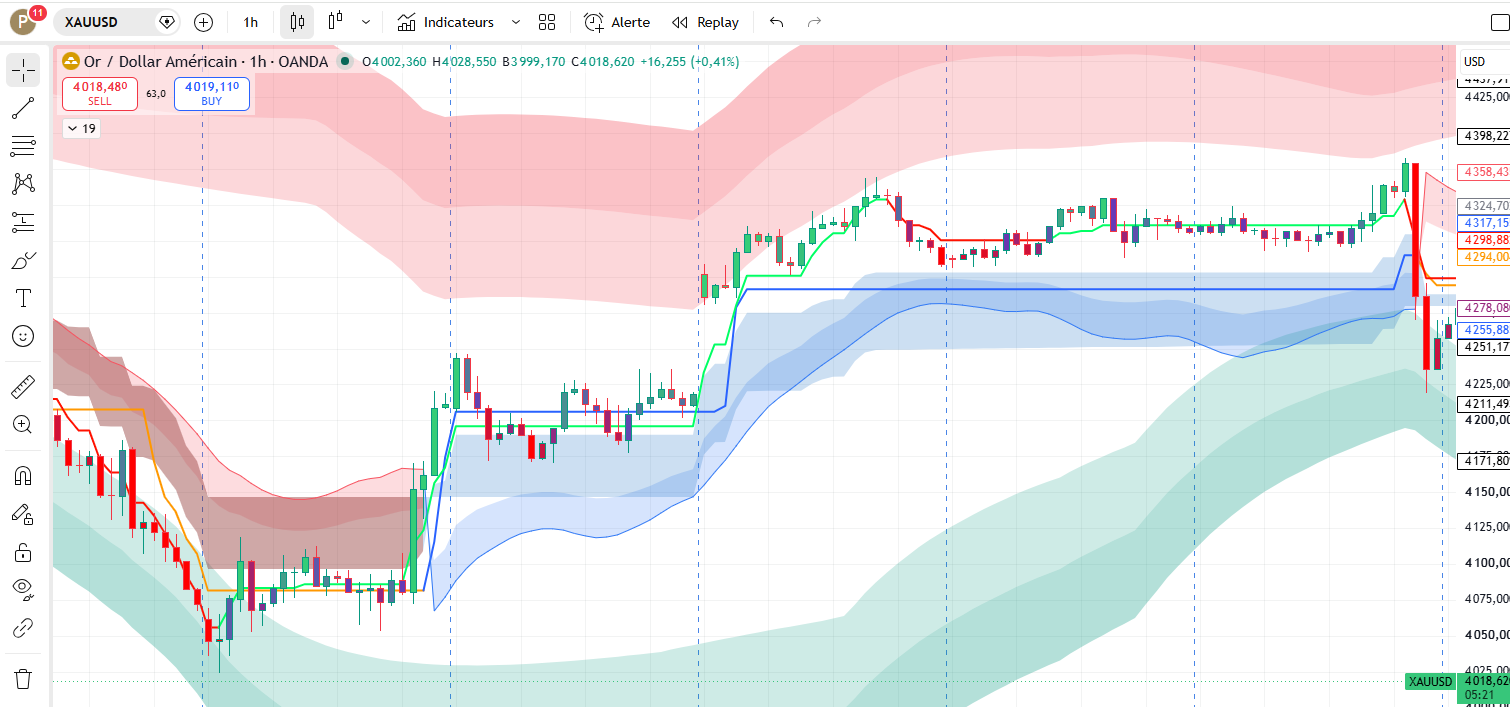This screenshot has height=707, width=1510.
Task: Select the ruler measure tool
Action: coord(23,386)
